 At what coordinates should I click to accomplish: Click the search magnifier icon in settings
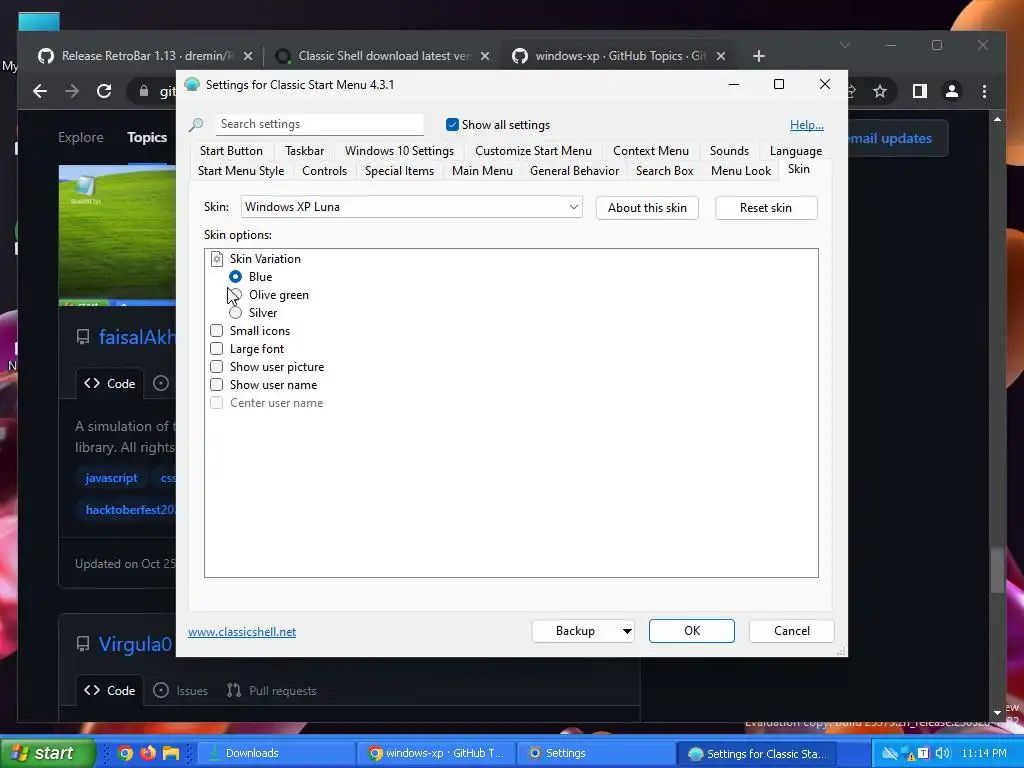[196, 124]
